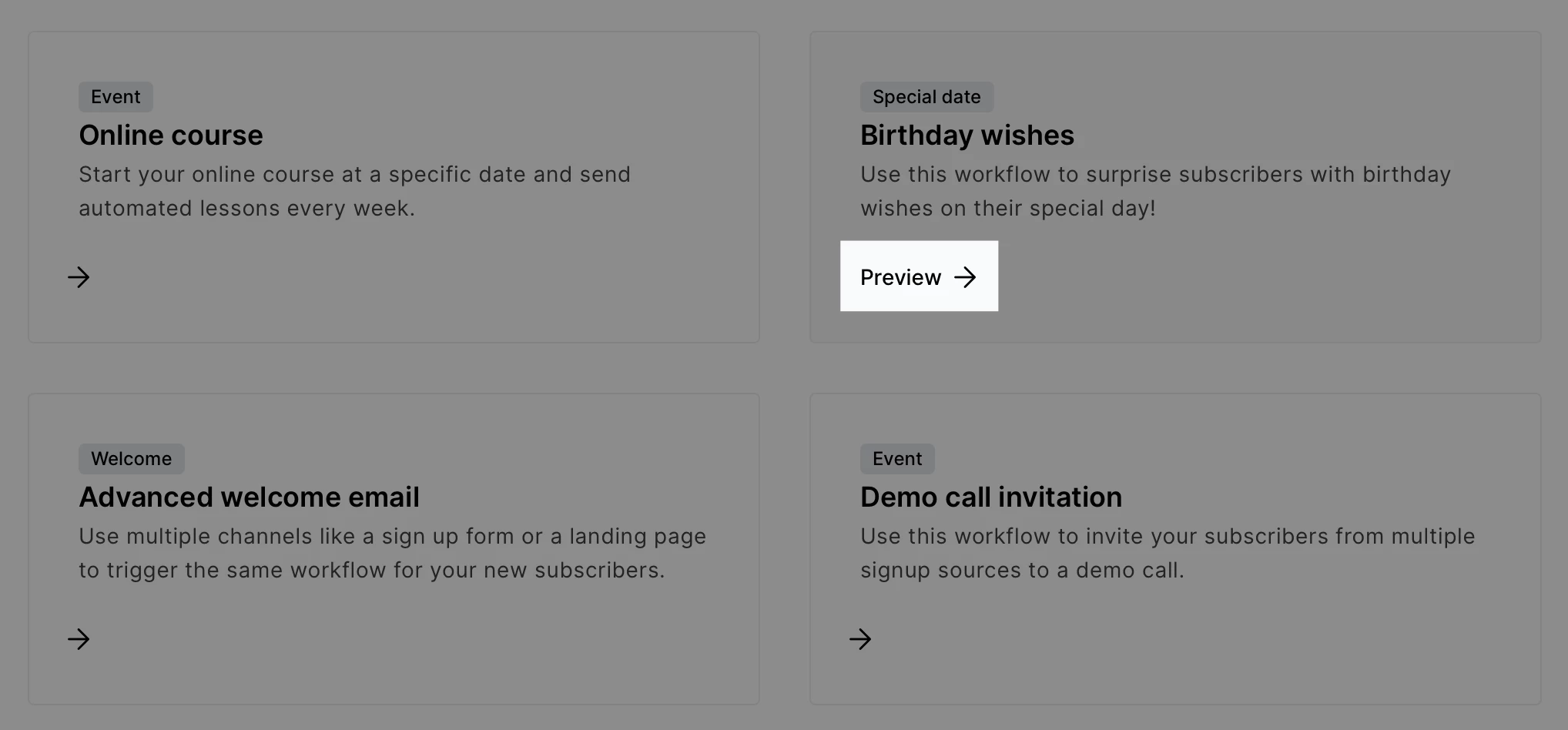Click the Welcome category tag

[131, 459]
